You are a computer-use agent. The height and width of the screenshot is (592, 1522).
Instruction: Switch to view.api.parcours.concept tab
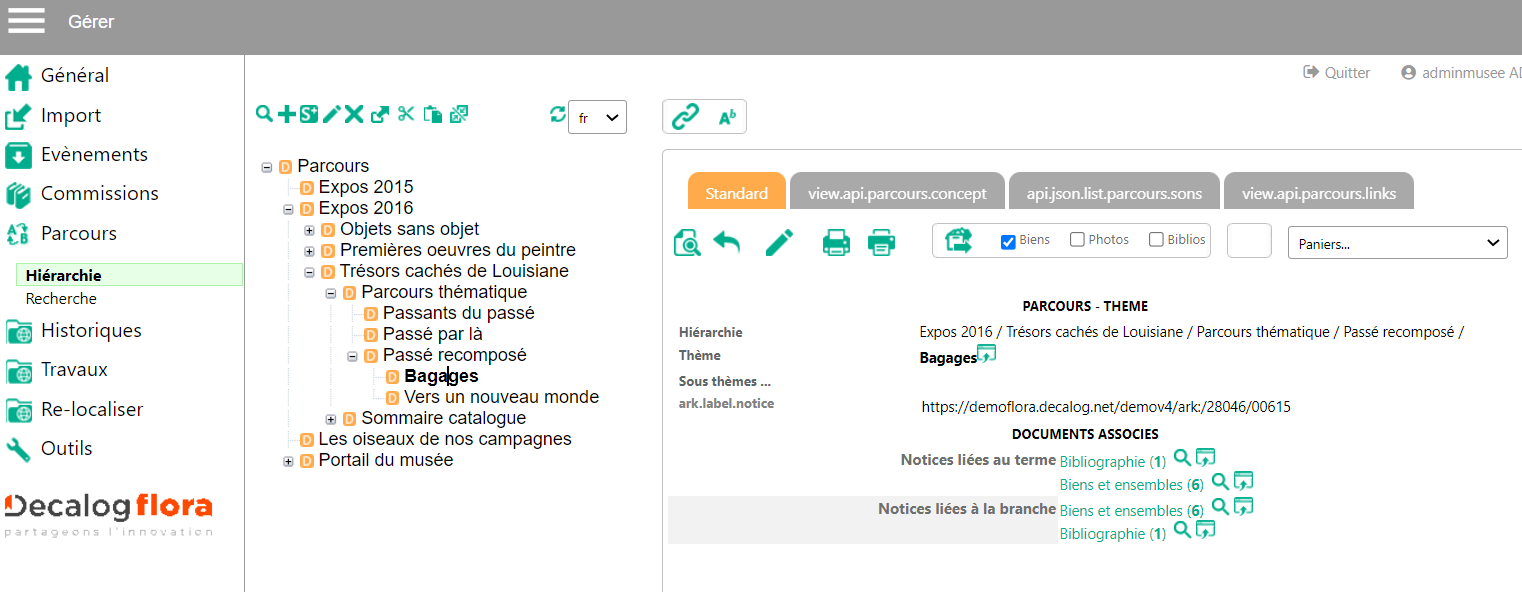click(897, 193)
